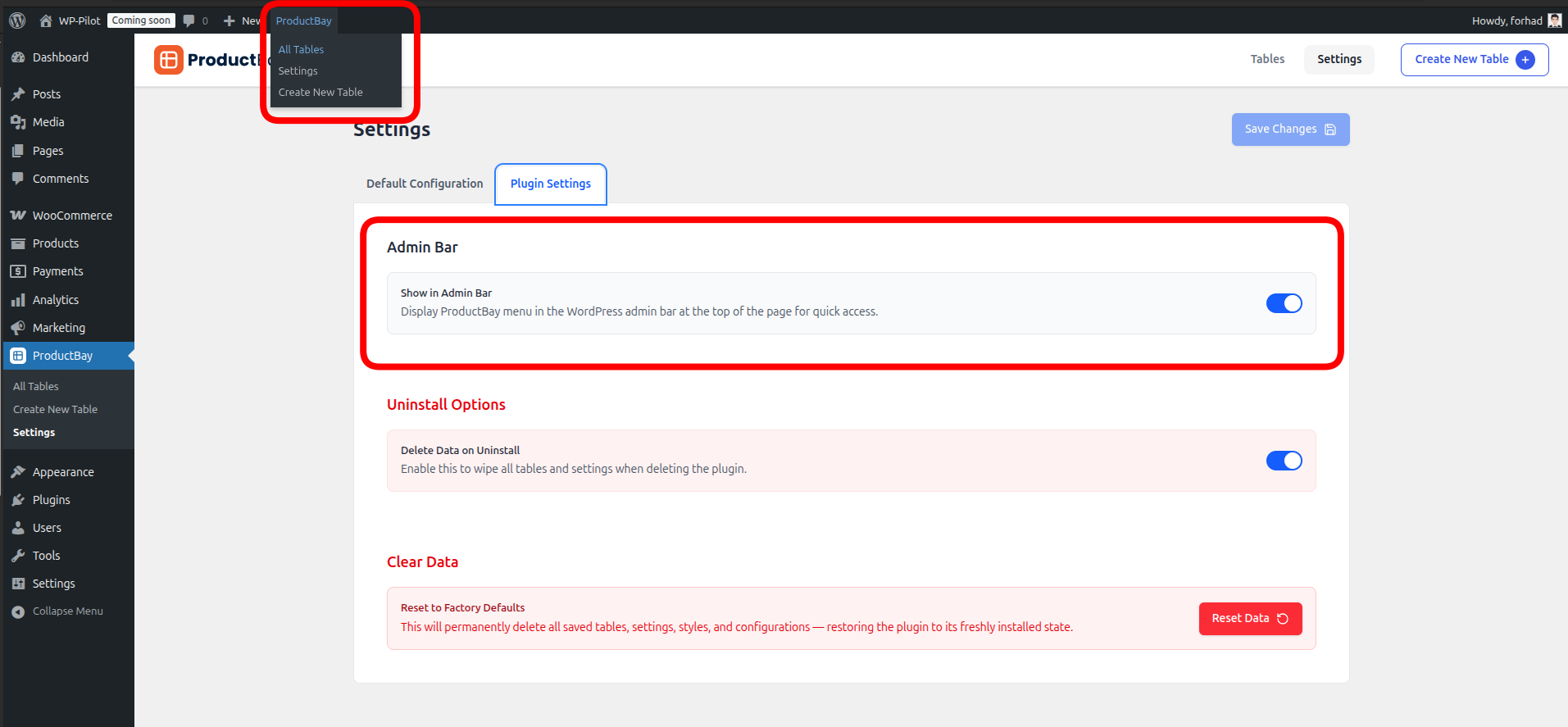The image size is (1568, 727).
Task: Click the Create New Table header button
Action: click(1475, 60)
